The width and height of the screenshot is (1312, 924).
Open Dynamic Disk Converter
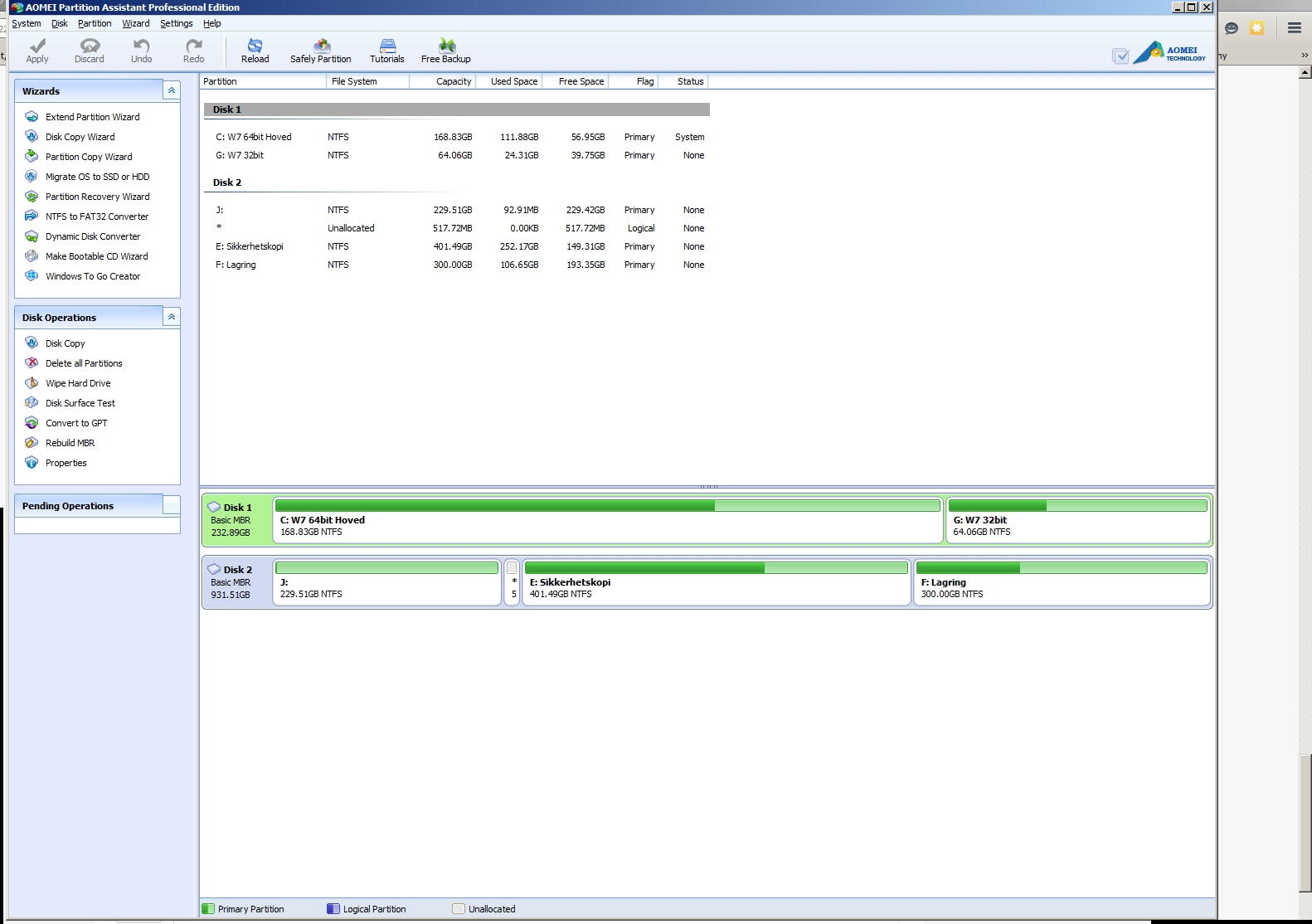[93, 236]
